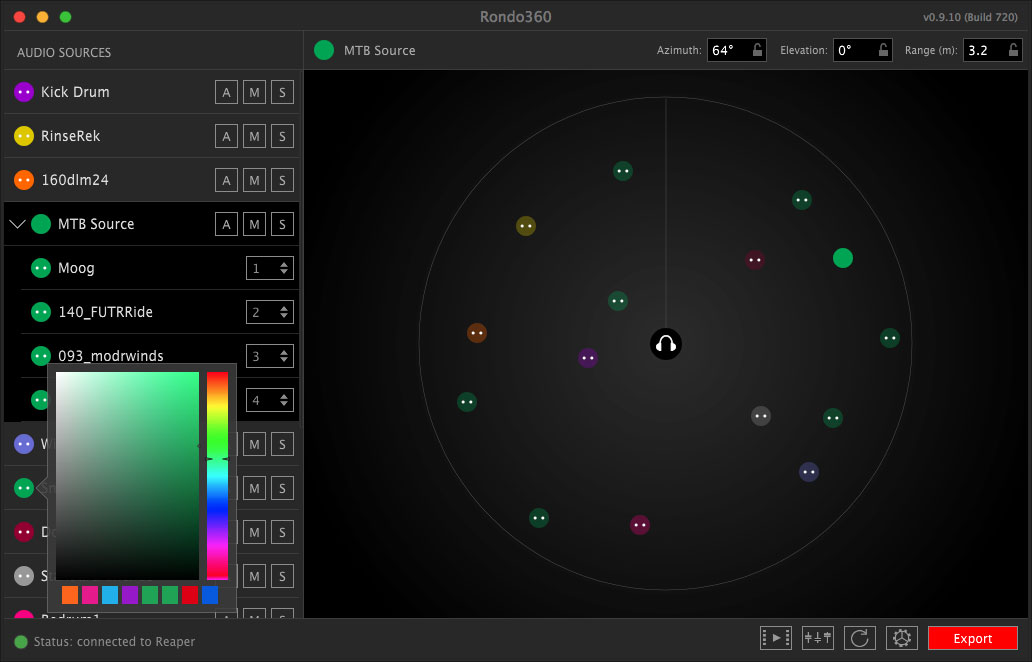Toggle the Azimuth lock icon
Screen dimensions: 1032x662
click(x=758, y=50)
